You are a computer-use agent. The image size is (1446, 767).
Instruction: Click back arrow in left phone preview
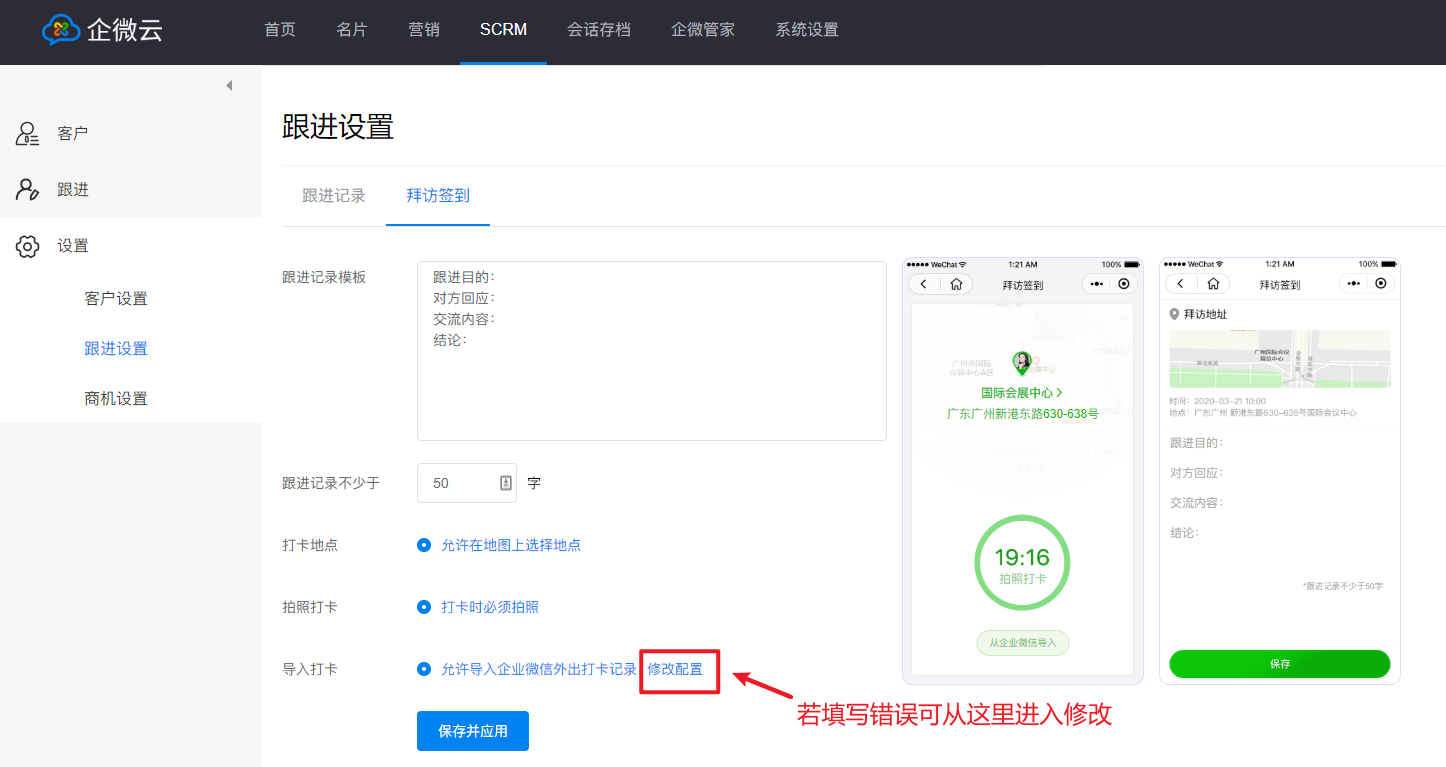(x=924, y=284)
